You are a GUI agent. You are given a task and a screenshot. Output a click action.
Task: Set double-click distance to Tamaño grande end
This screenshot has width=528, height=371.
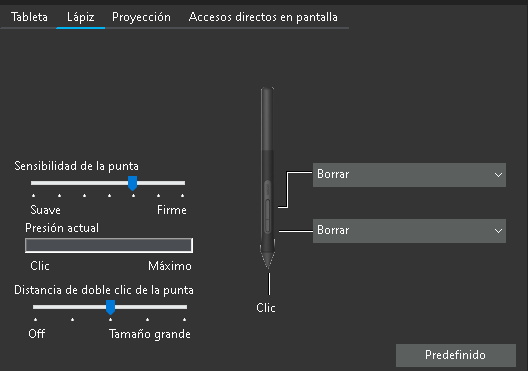pyautogui.click(x=185, y=307)
